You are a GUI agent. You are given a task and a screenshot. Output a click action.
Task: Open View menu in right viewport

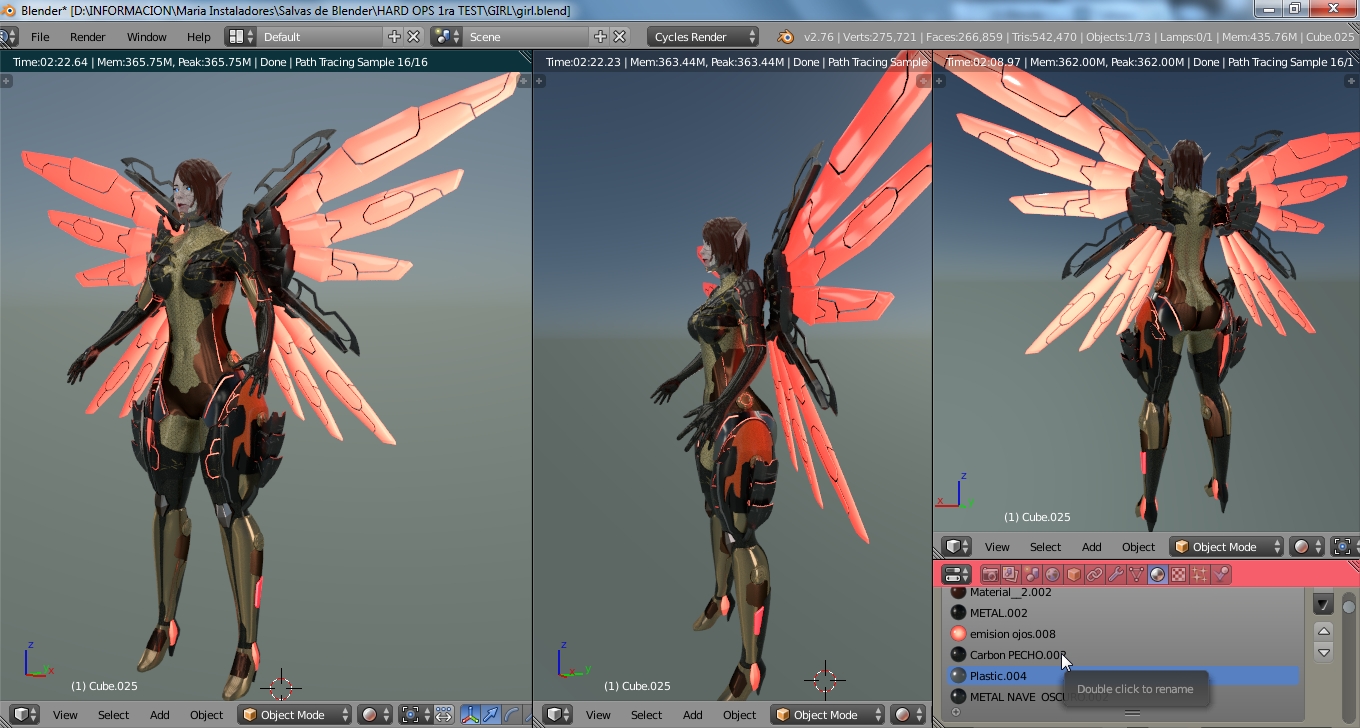pyautogui.click(x=997, y=547)
